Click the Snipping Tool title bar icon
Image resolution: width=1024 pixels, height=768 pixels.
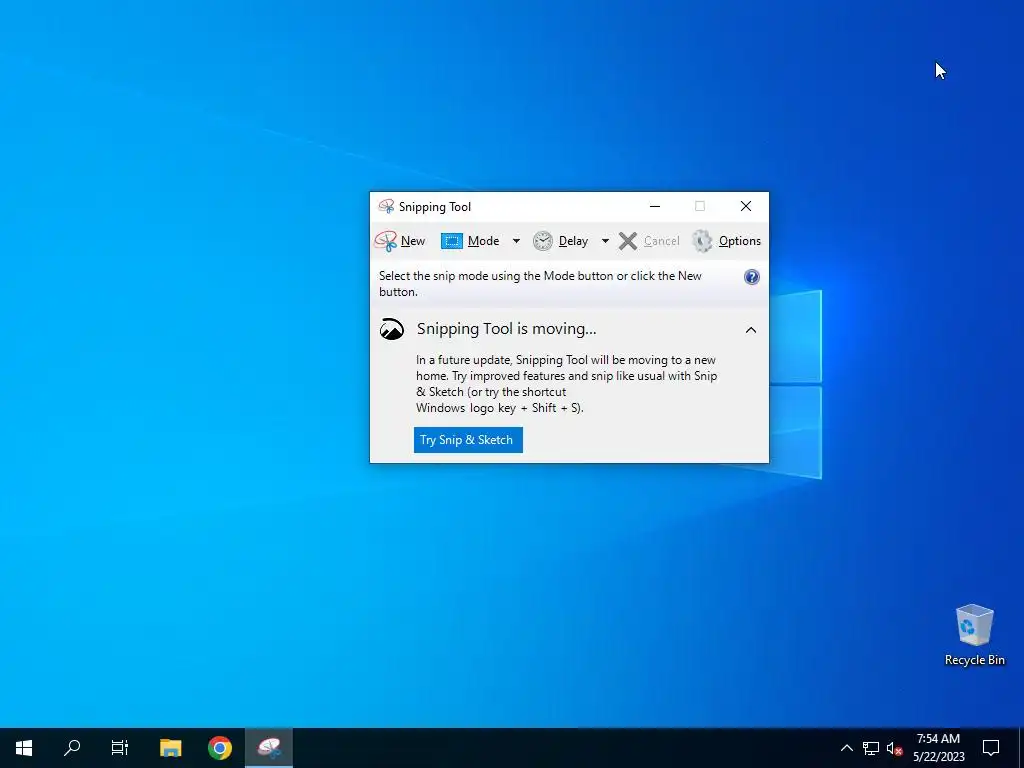point(386,206)
